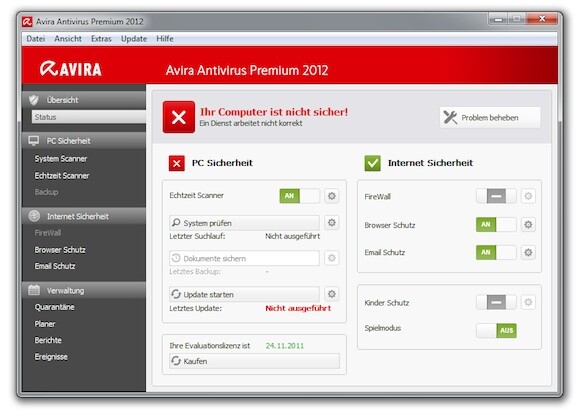Toggle the Spielmodus switch
The height and width of the screenshot is (411, 580).
(496, 330)
